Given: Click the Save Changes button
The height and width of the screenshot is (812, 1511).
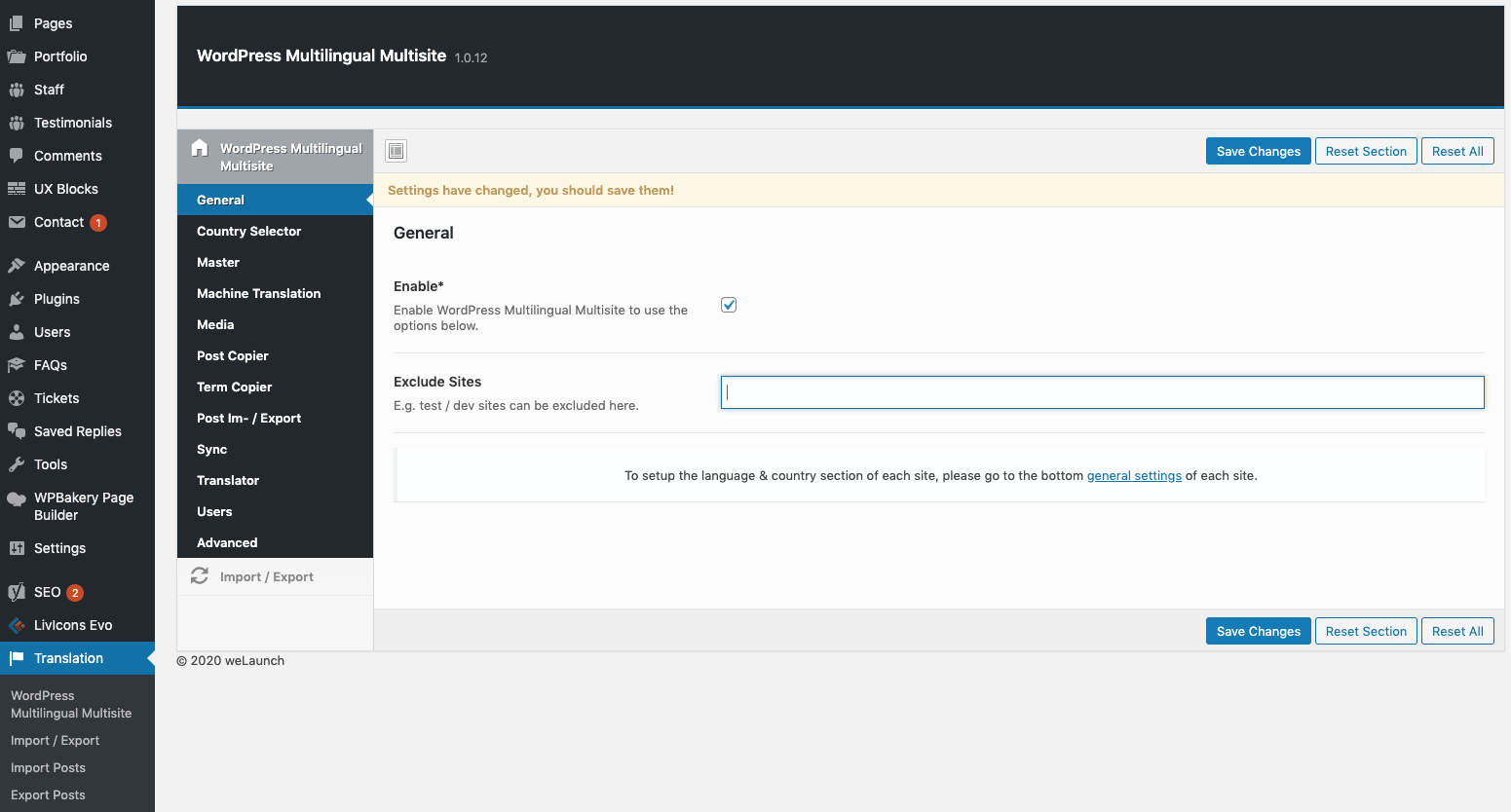Looking at the screenshot, I should pyautogui.click(x=1258, y=151).
